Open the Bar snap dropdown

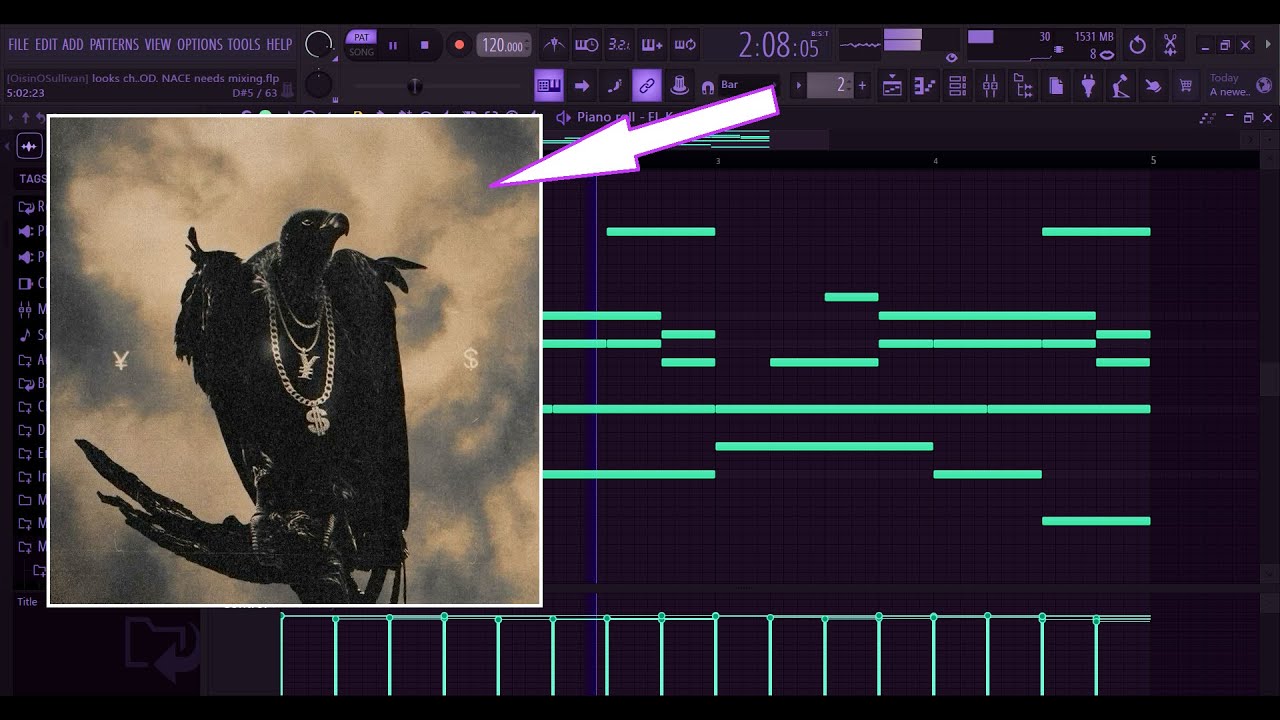(x=748, y=85)
